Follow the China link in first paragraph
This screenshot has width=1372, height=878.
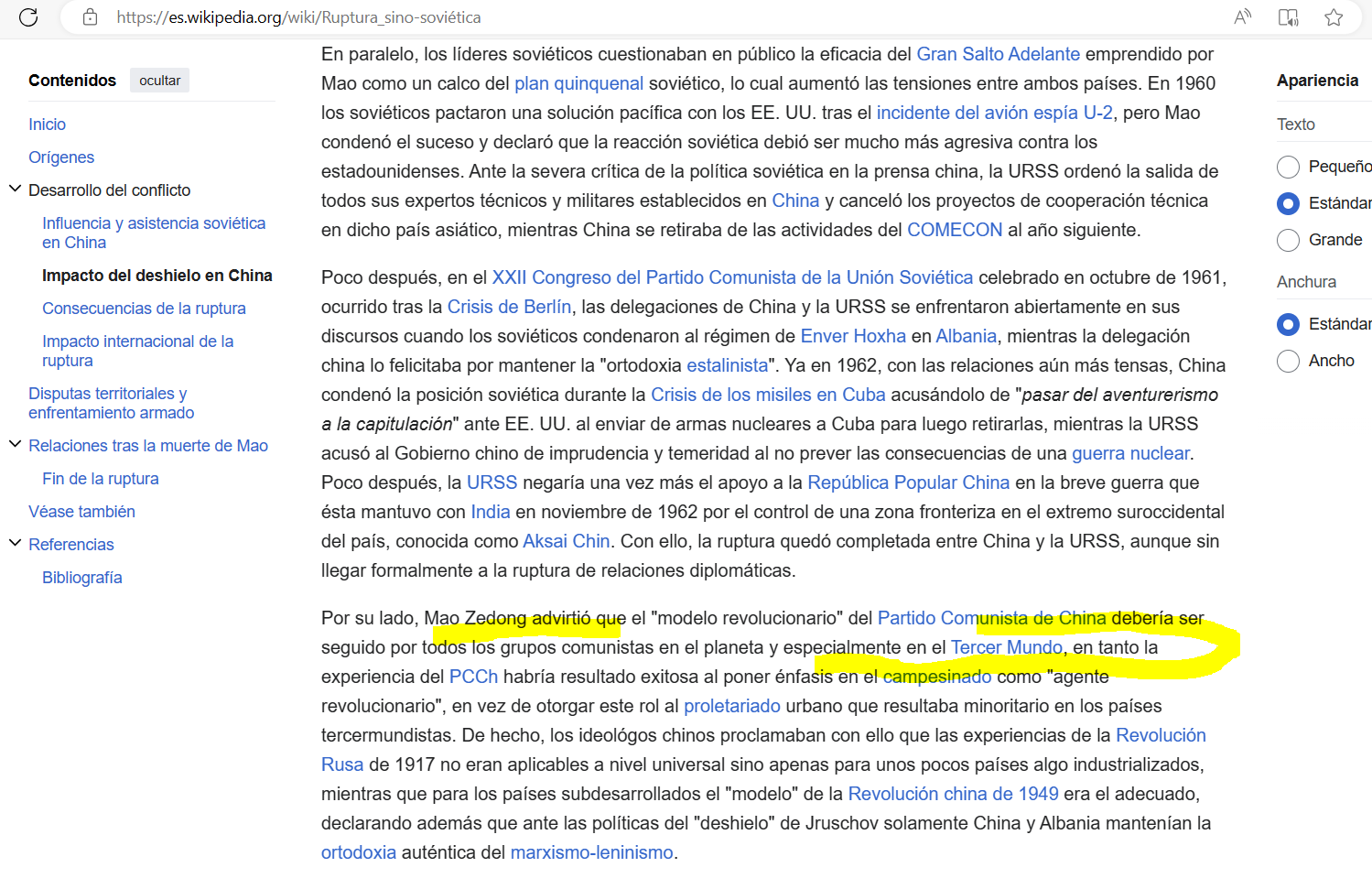(x=795, y=201)
